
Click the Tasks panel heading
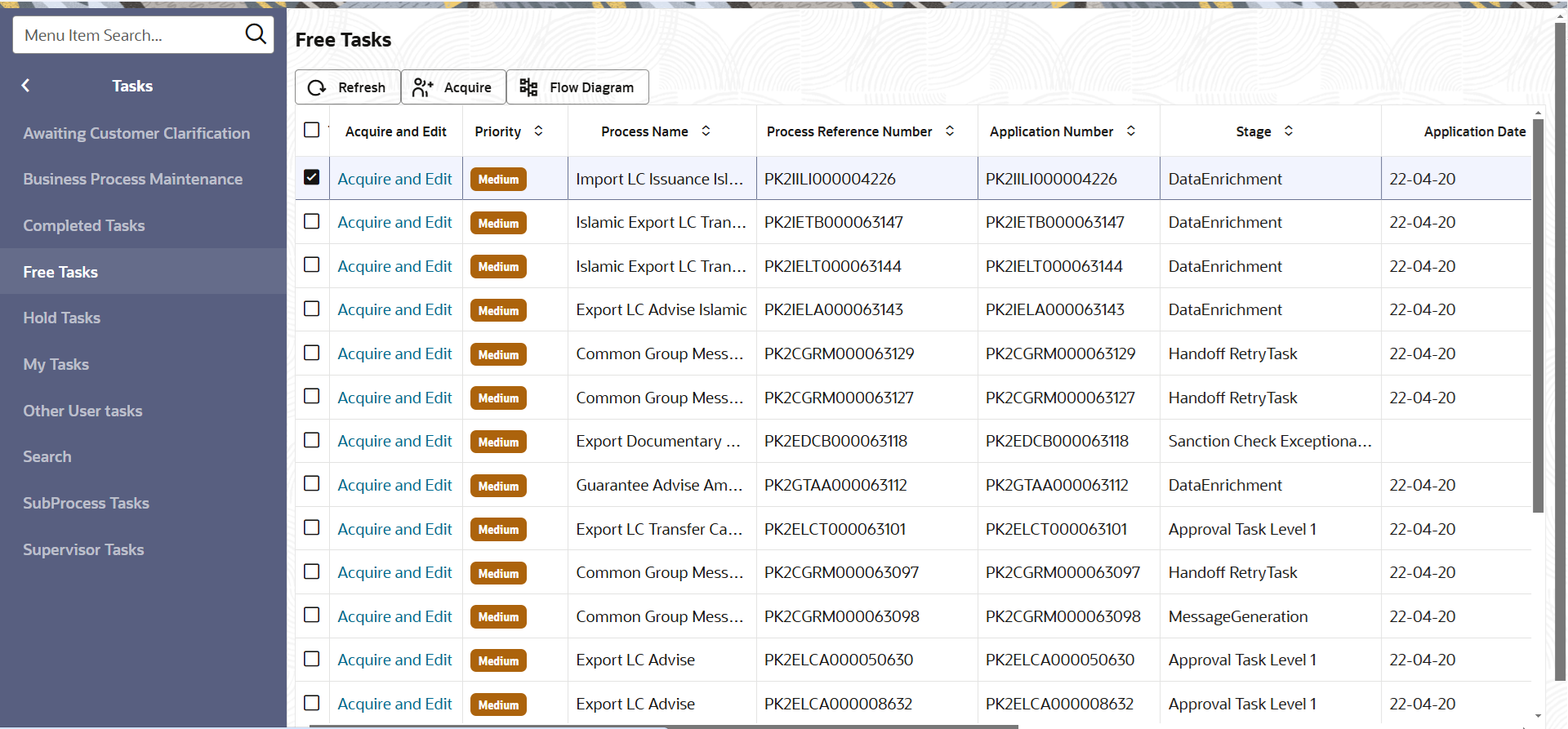point(132,86)
